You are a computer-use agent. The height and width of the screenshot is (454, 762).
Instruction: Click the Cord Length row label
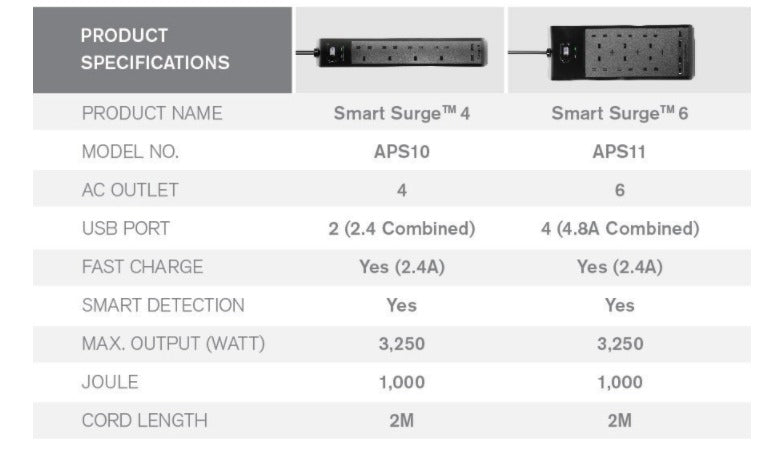[x=144, y=420]
